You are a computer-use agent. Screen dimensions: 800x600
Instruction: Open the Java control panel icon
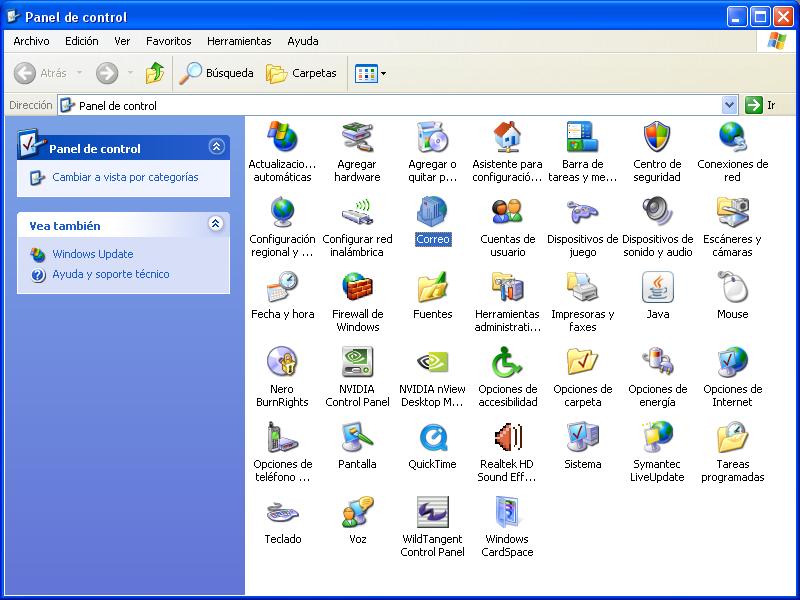click(x=657, y=288)
